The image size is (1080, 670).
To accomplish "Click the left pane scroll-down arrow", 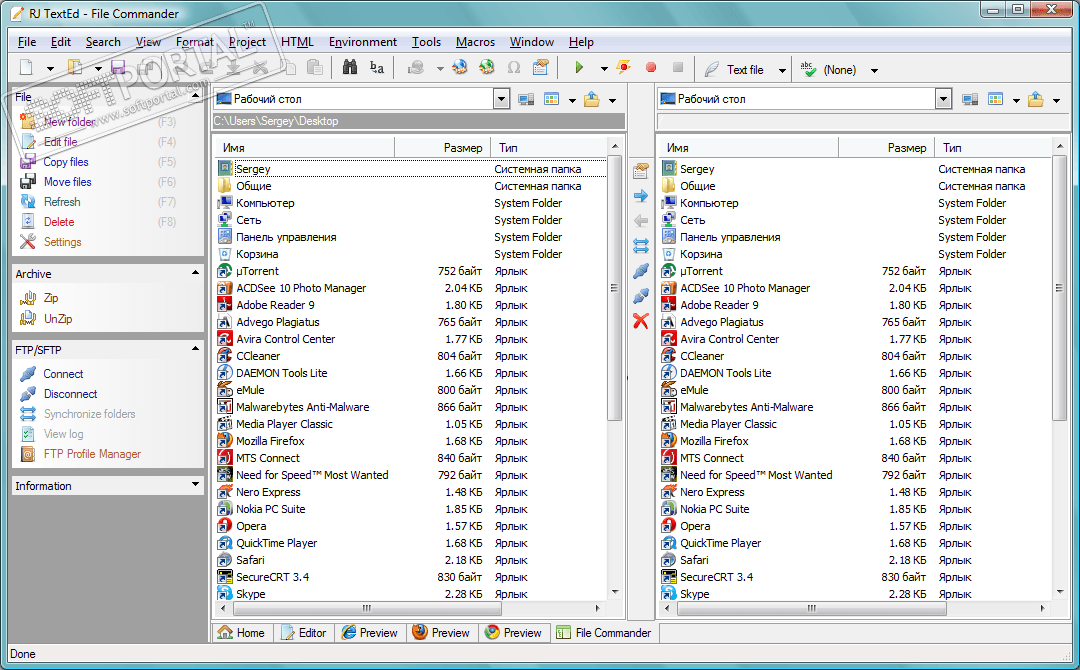I will [x=615, y=592].
